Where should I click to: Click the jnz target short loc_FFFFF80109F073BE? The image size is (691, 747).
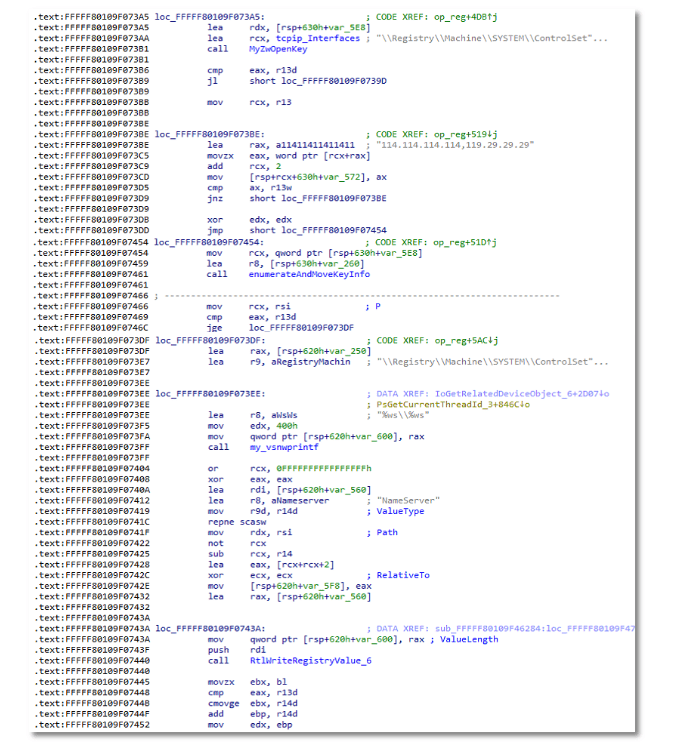(318, 199)
